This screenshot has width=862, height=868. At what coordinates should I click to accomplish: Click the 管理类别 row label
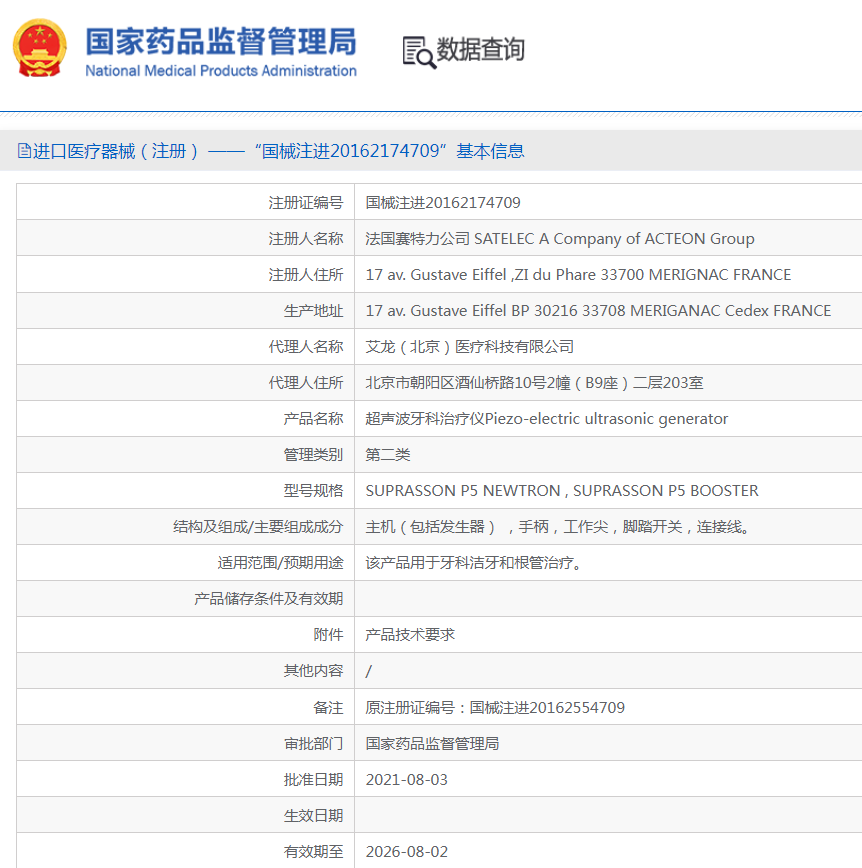pos(314,454)
